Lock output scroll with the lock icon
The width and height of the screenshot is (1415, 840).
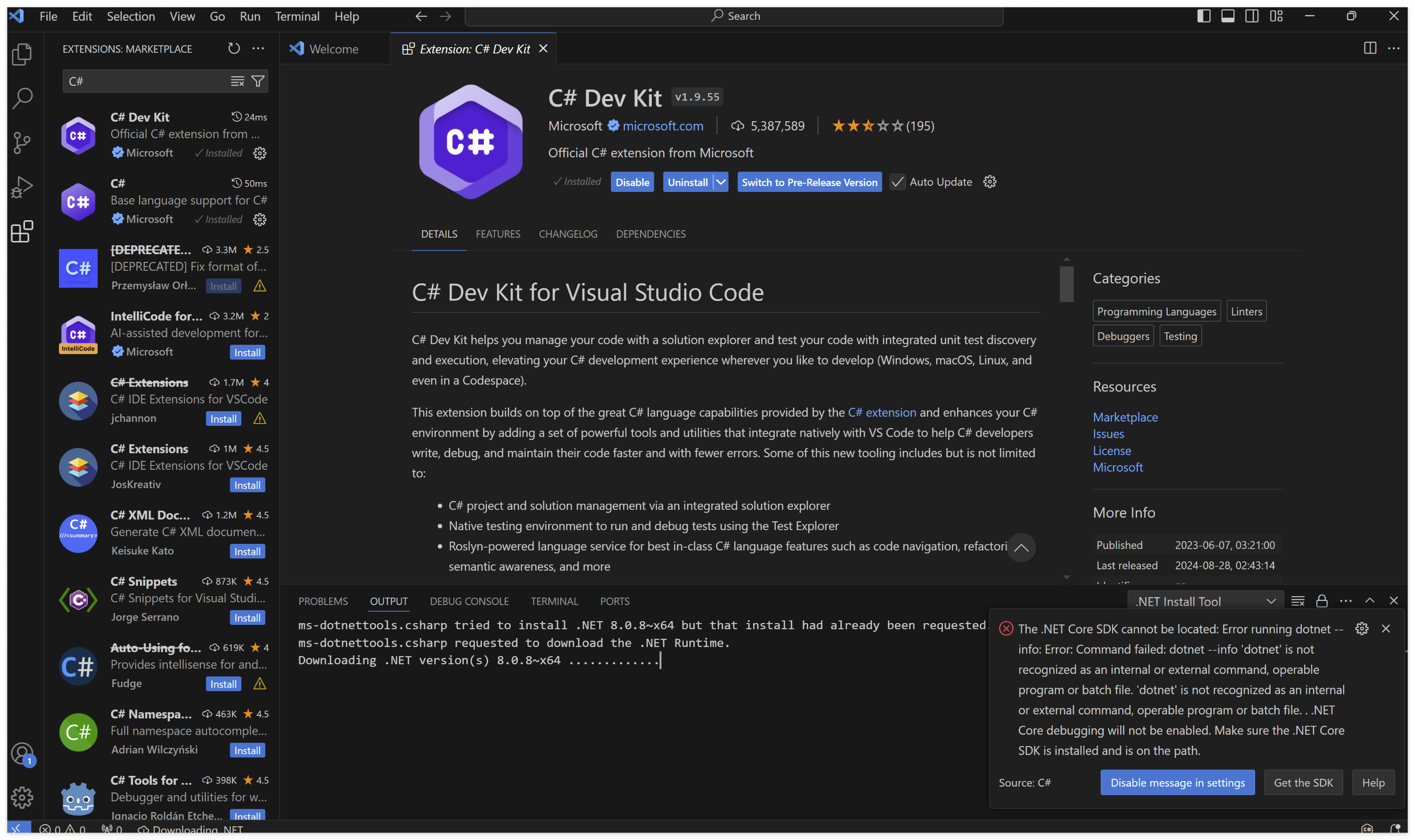1322,601
